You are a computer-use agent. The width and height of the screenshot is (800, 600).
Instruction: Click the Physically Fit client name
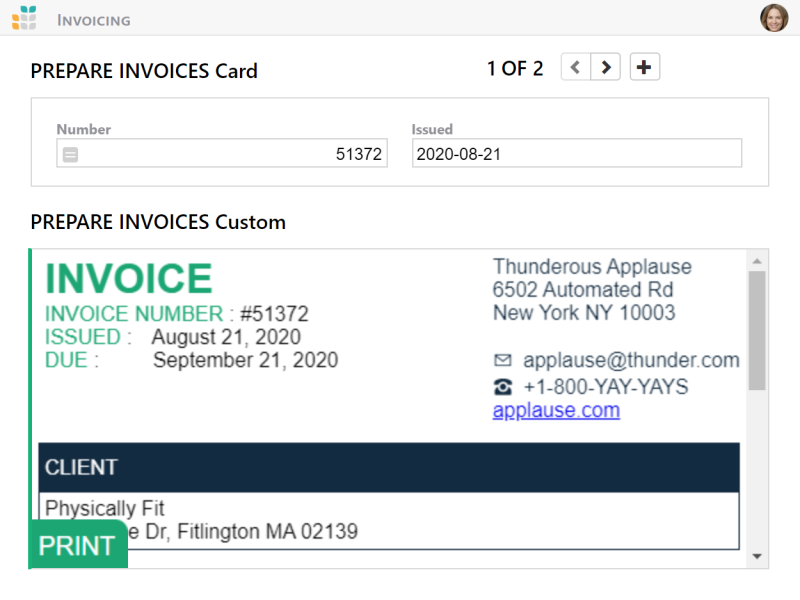point(105,509)
